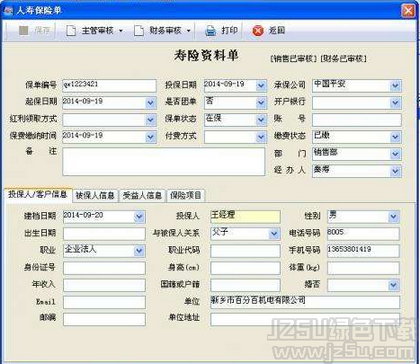This screenshot has height=364, width=420.
Task: Open the 职业 dropdown
Action: click(x=139, y=251)
